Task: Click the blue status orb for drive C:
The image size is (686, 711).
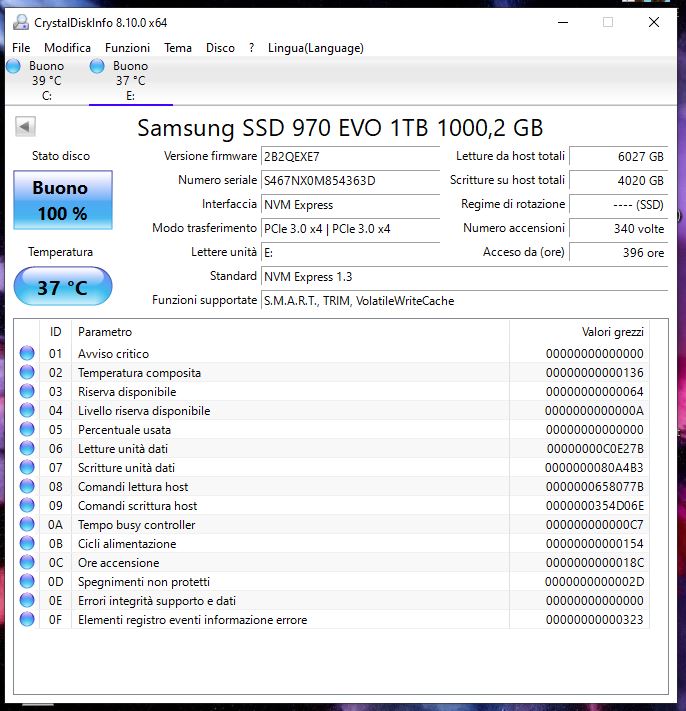Action: pyautogui.click(x=14, y=66)
